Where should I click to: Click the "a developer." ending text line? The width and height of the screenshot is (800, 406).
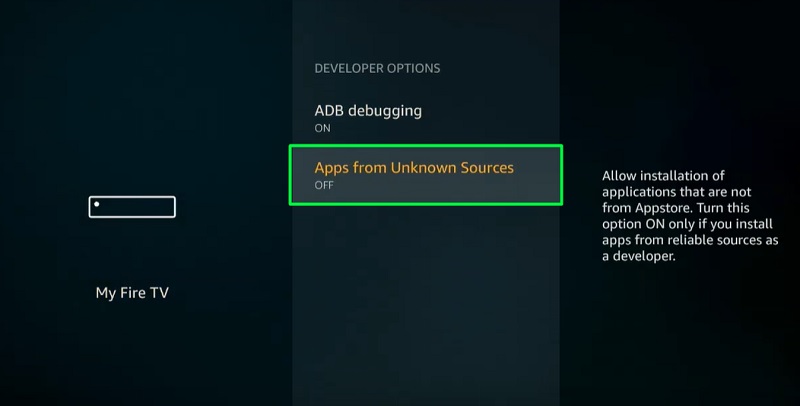pos(639,256)
